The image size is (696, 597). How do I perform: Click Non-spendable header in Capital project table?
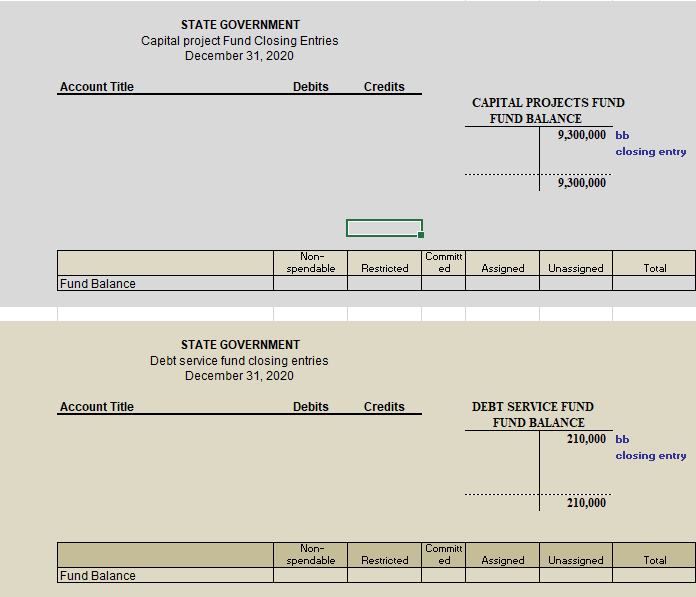[x=311, y=263]
